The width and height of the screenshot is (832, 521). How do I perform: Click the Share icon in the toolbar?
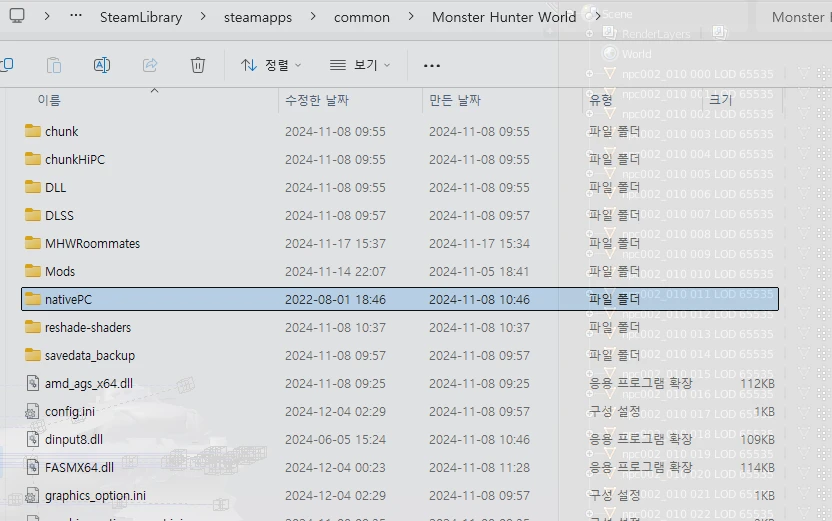coord(150,65)
